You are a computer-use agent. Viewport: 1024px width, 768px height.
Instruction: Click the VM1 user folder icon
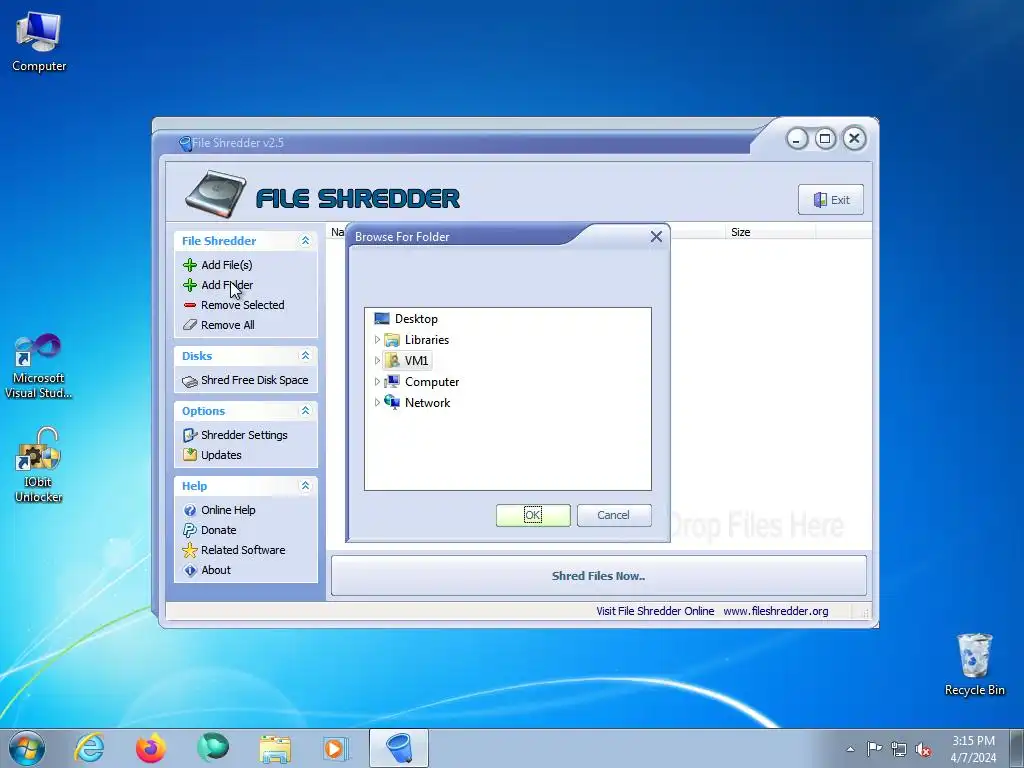click(392, 360)
